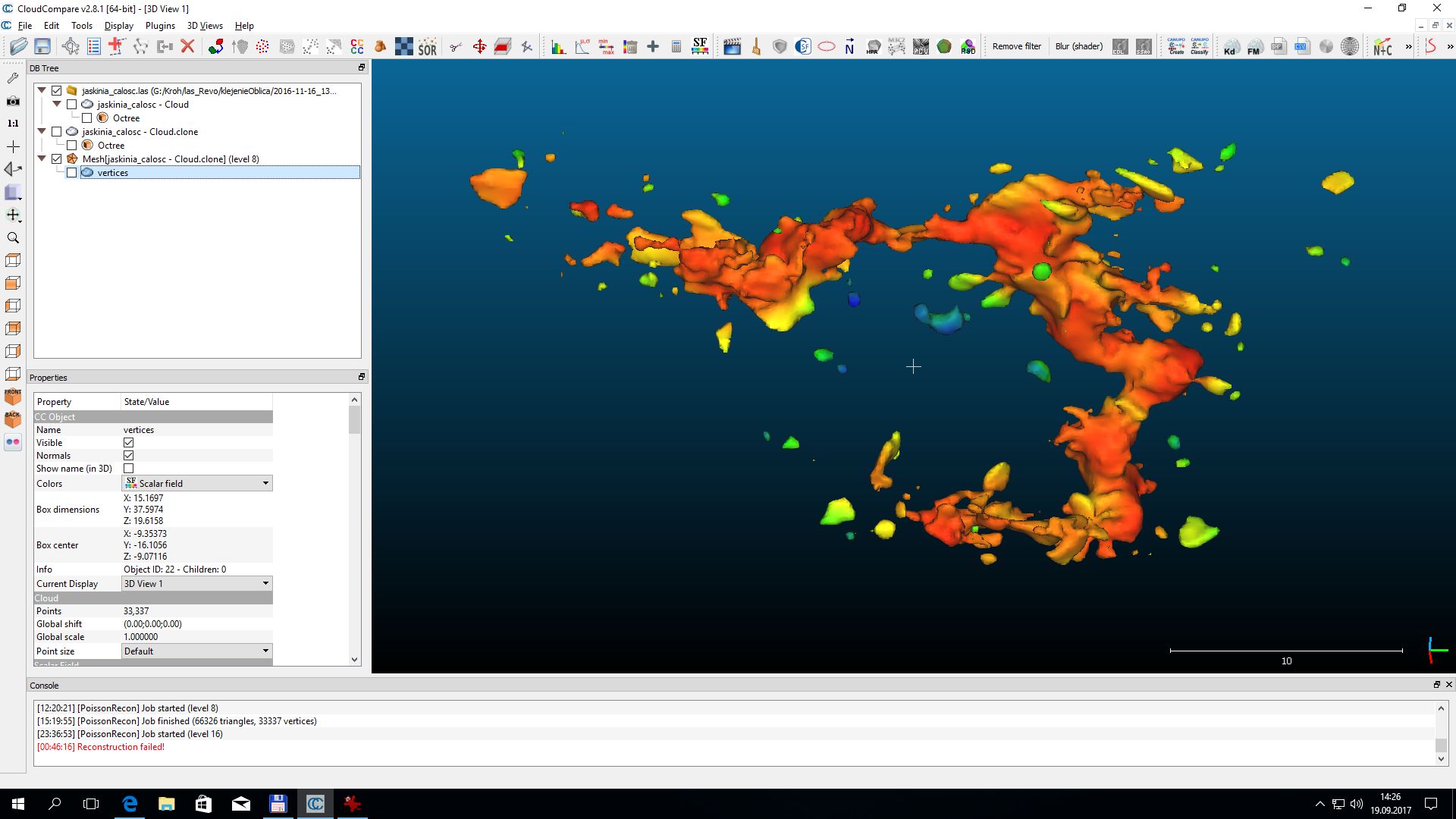Collapse the Mesh[jaskinia_calosc - Cloud.clone] tree node

click(x=42, y=159)
